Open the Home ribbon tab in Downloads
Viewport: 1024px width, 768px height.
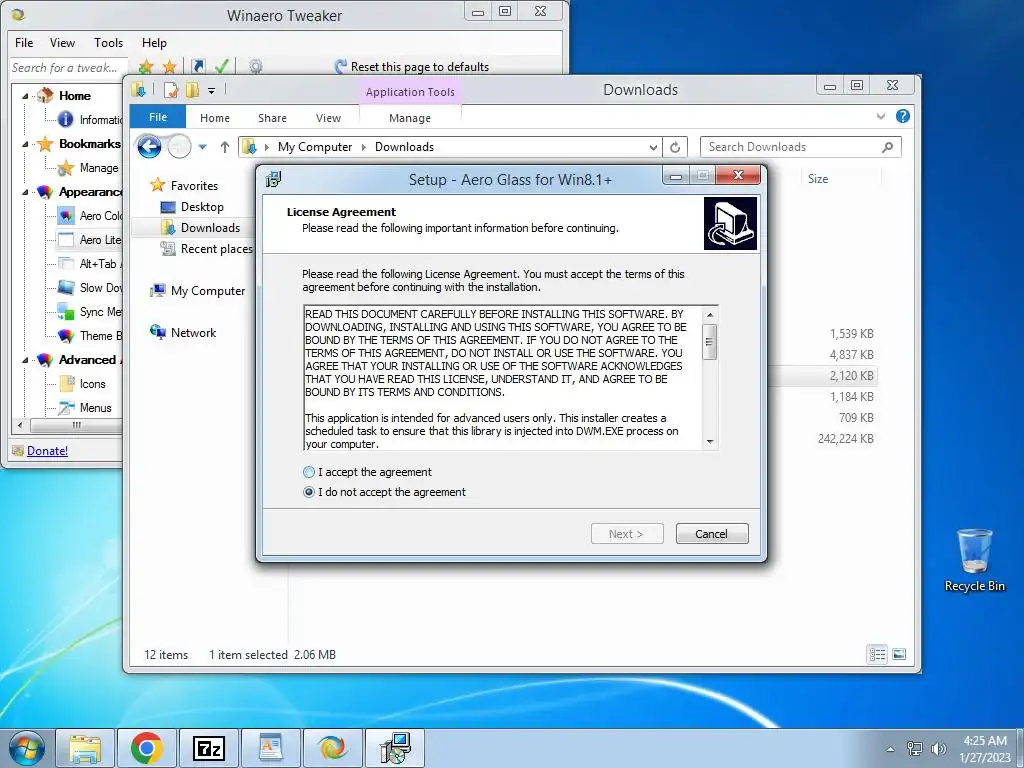click(x=215, y=118)
